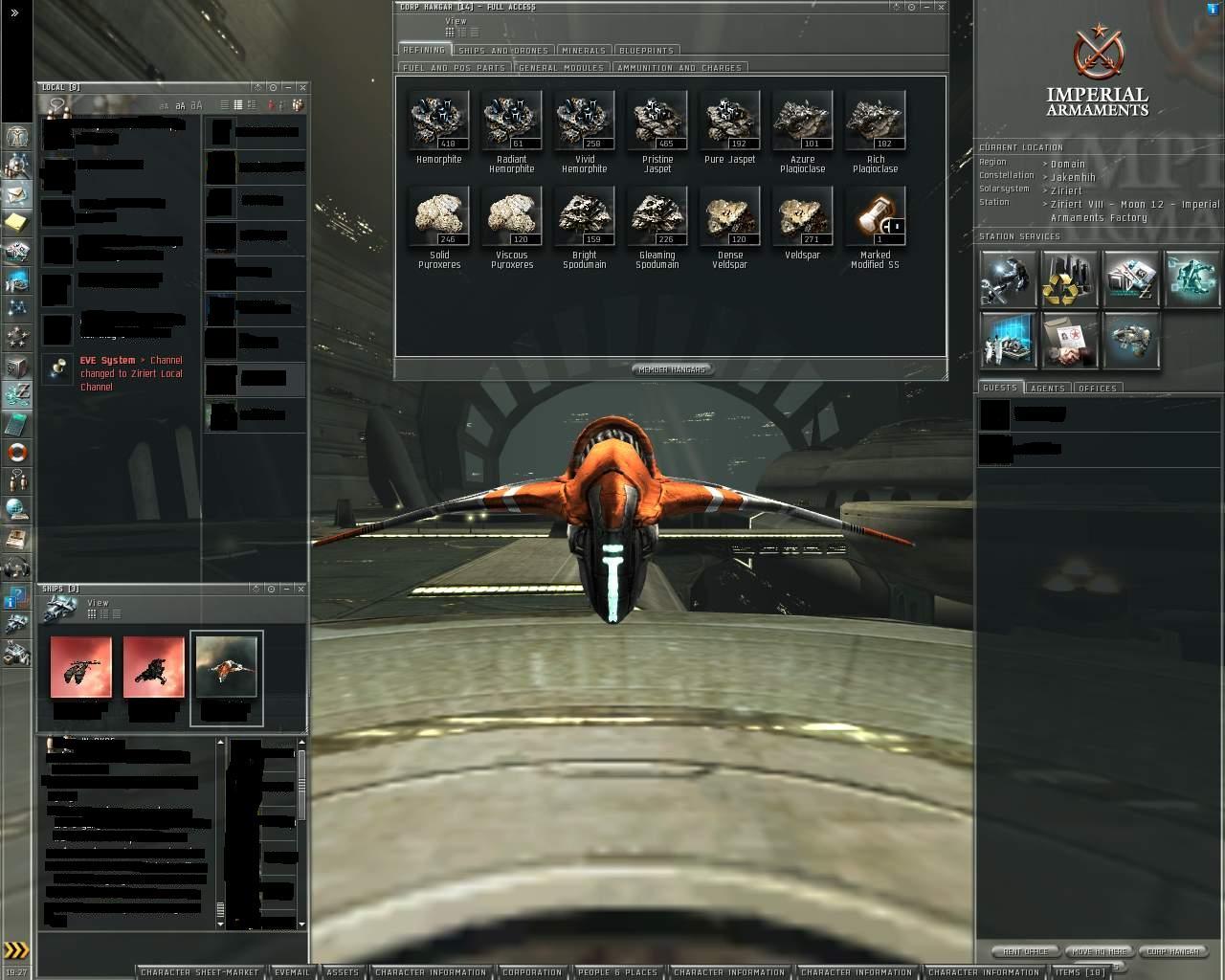Open Jakemhih constellation link

click(x=1073, y=177)
